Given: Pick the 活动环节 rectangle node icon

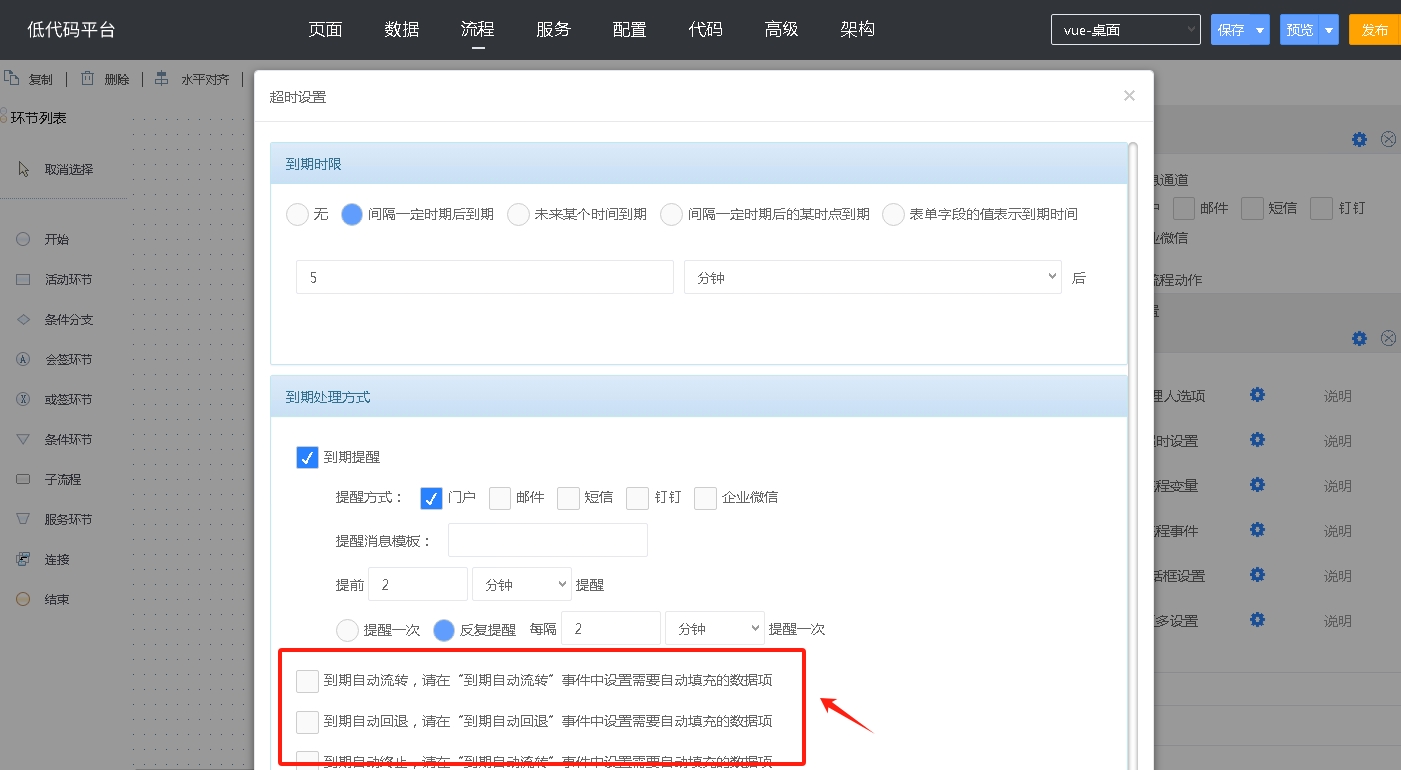Looking at the screenshot, I should pyautogui.click(x=23, y=279).
